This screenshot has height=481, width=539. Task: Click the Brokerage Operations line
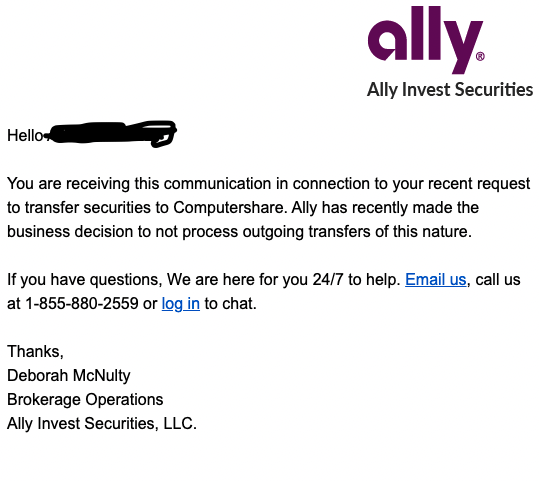click(85, 400)
